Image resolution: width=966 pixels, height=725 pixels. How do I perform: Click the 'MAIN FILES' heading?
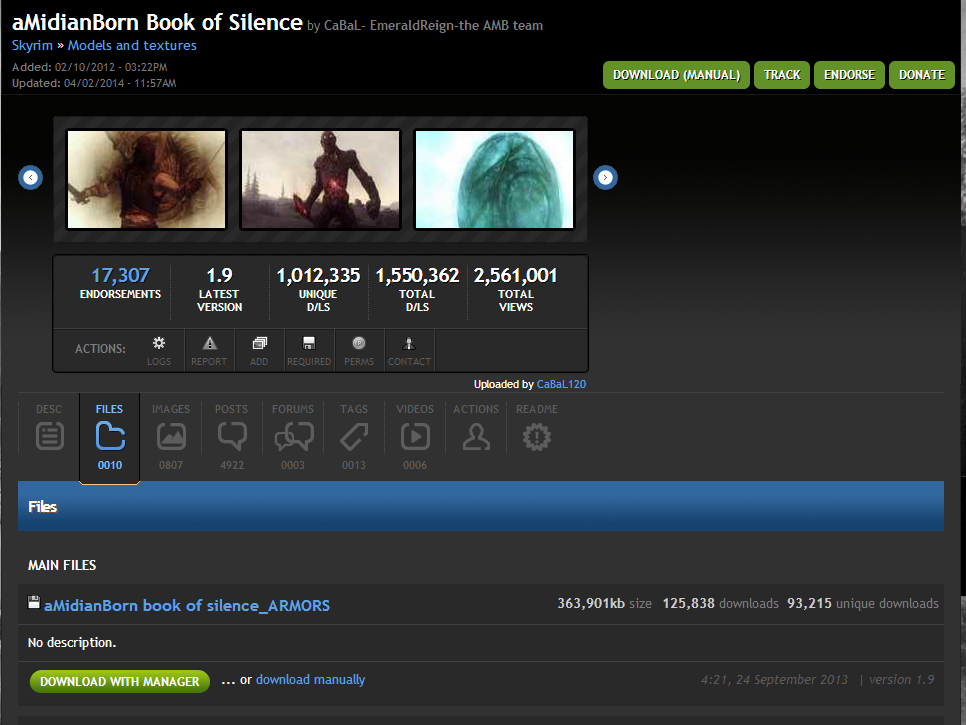point(62,565)
